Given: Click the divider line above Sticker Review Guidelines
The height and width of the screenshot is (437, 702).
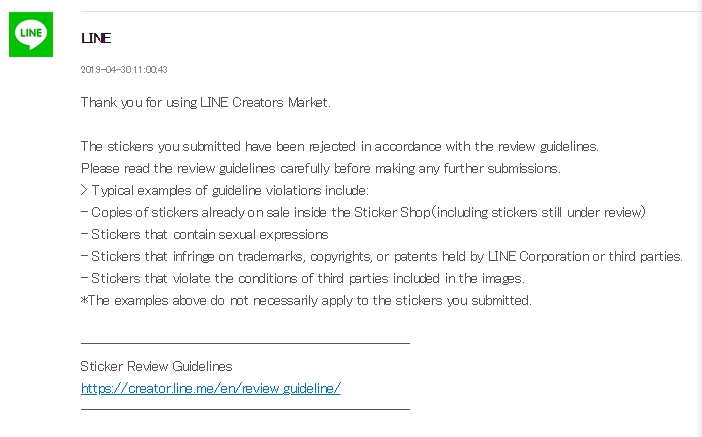Looking at the screenshot, I should (x=245, y=343).
